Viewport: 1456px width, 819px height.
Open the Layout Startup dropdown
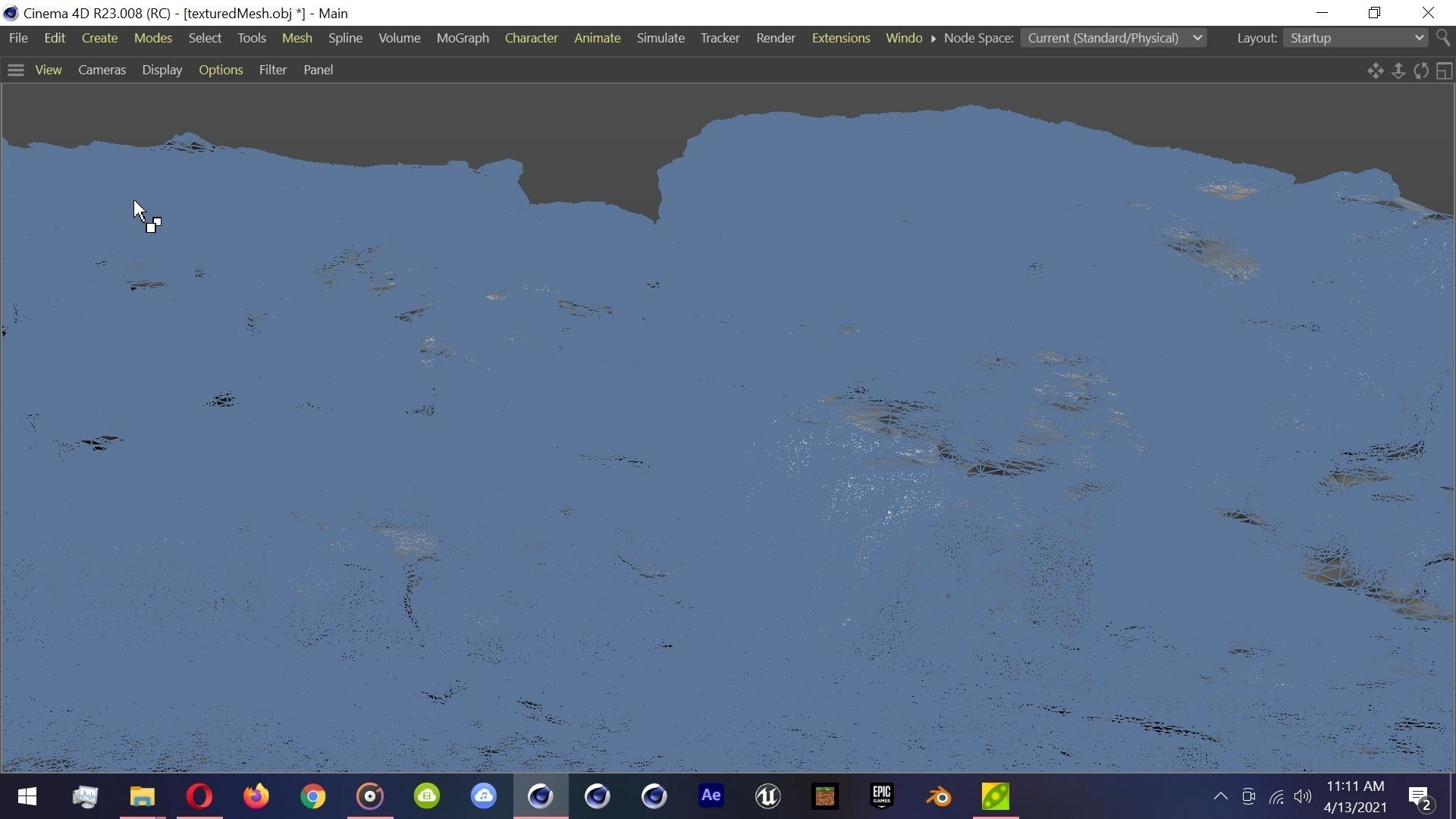click(x=1355, y=38)
